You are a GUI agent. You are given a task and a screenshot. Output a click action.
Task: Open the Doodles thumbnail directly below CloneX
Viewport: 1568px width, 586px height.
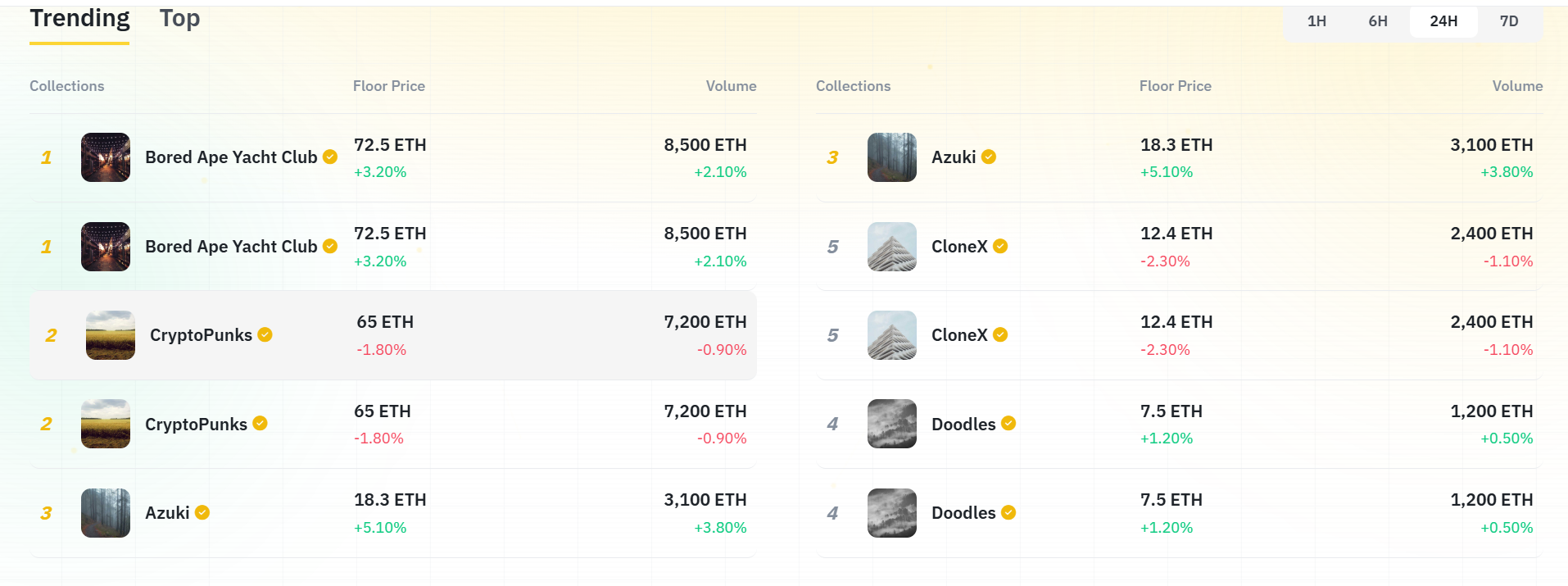[x=892, y=424]
